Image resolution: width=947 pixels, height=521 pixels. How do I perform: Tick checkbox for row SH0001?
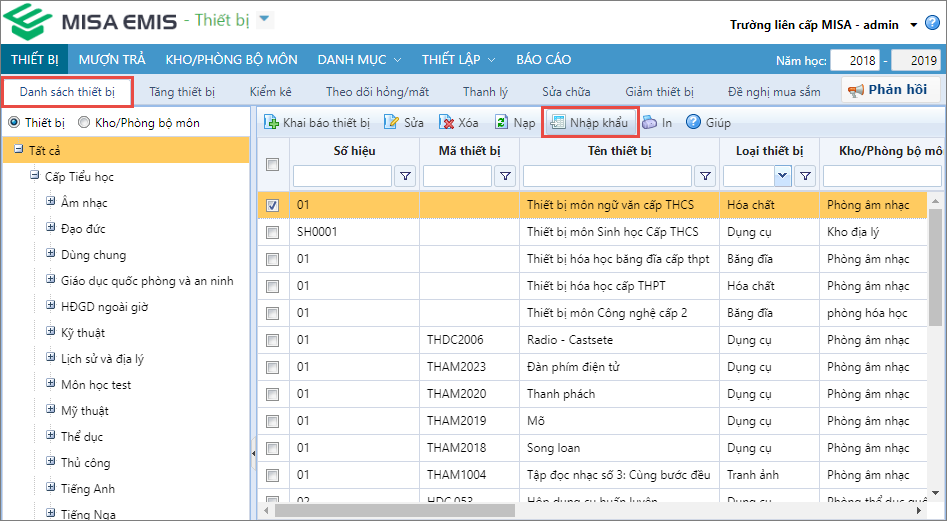point(273,232)
